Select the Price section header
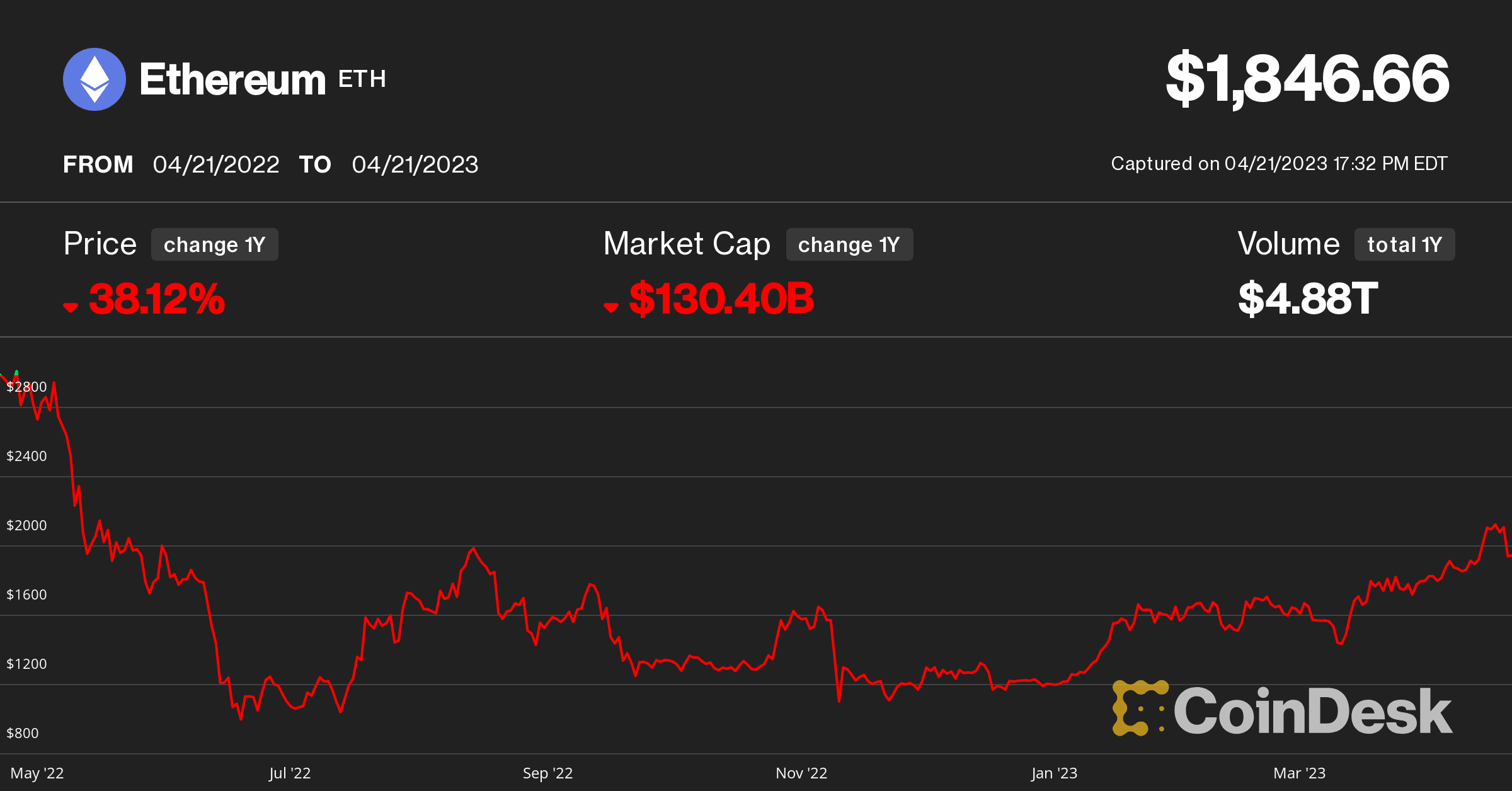Viewport: 1512px width, 791px height. [100, 242]
